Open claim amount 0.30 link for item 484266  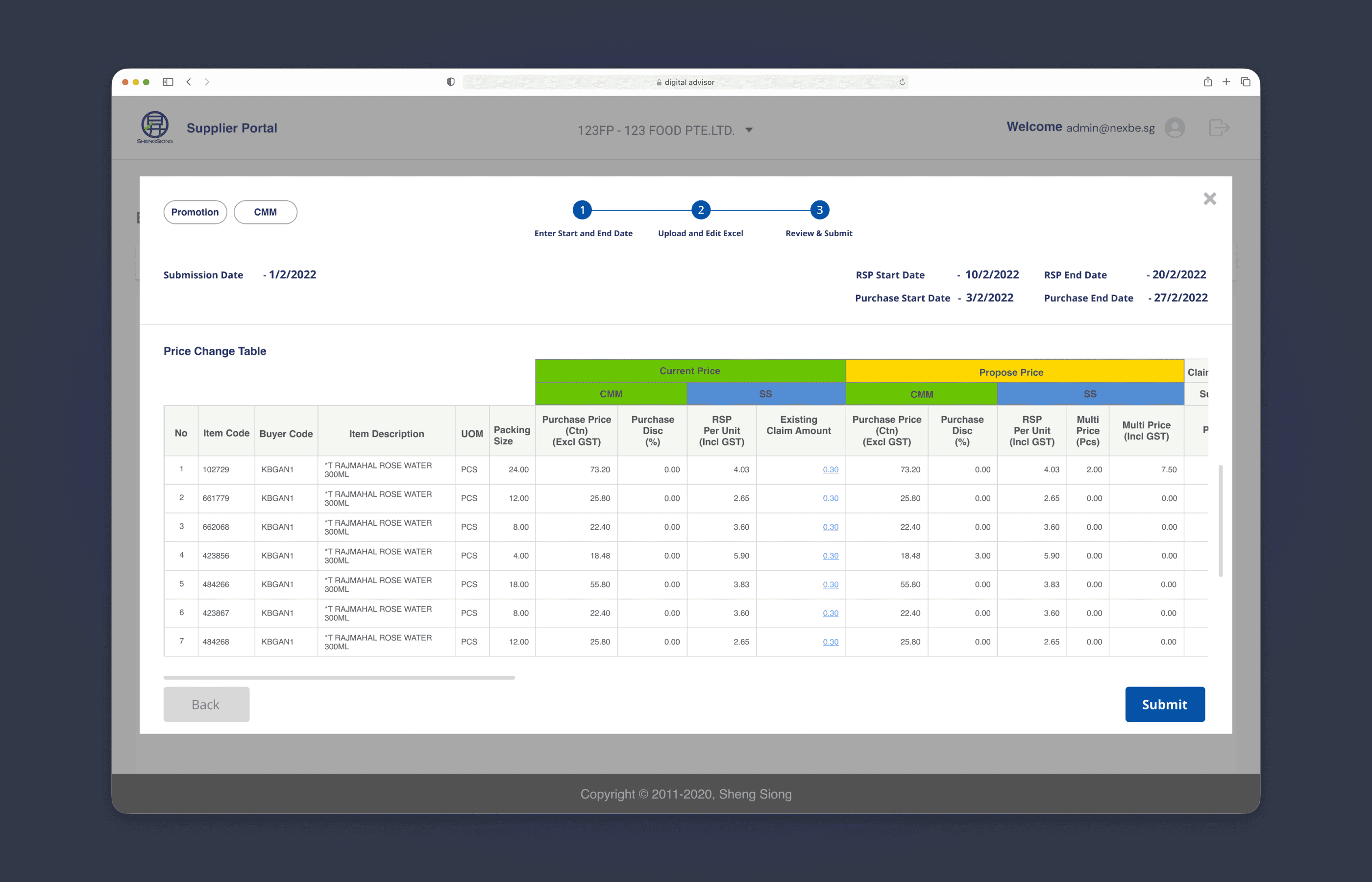tap(830, 584)
